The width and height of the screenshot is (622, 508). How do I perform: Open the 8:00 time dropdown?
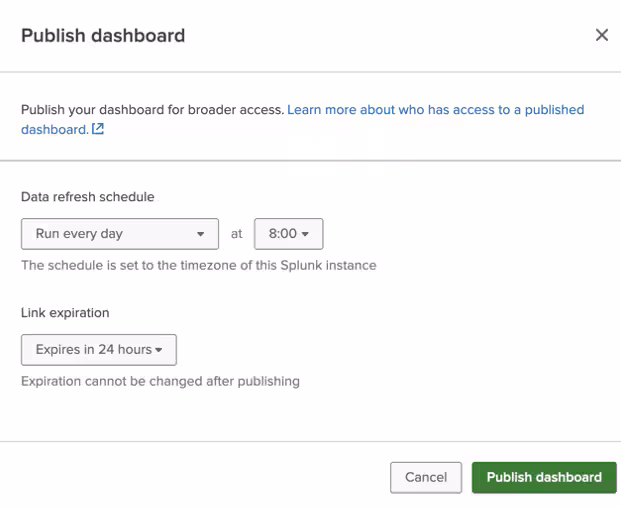pyautogui.click(x=288, y=234)
